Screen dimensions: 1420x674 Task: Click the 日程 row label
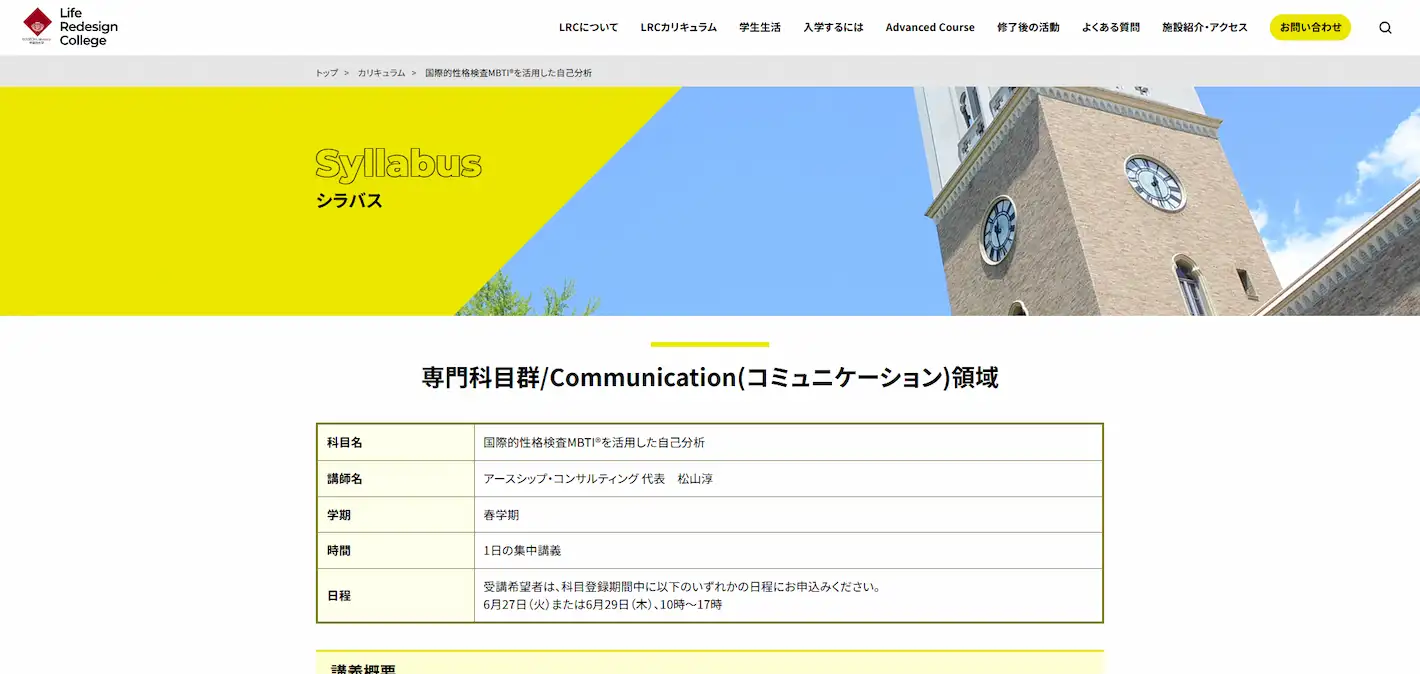(x=339, y=596)
